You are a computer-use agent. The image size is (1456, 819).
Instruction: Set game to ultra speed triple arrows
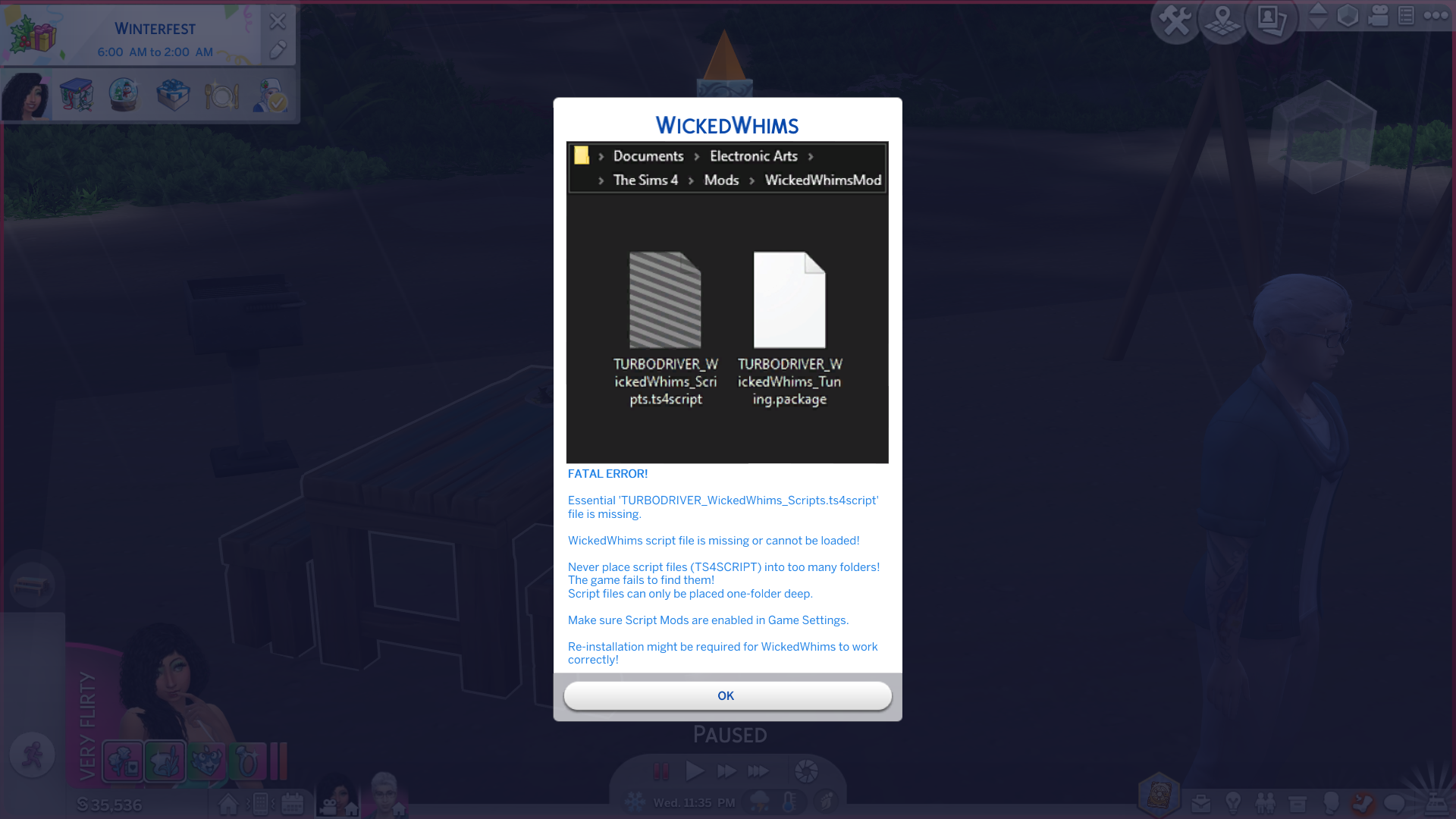tap(758, 771)
